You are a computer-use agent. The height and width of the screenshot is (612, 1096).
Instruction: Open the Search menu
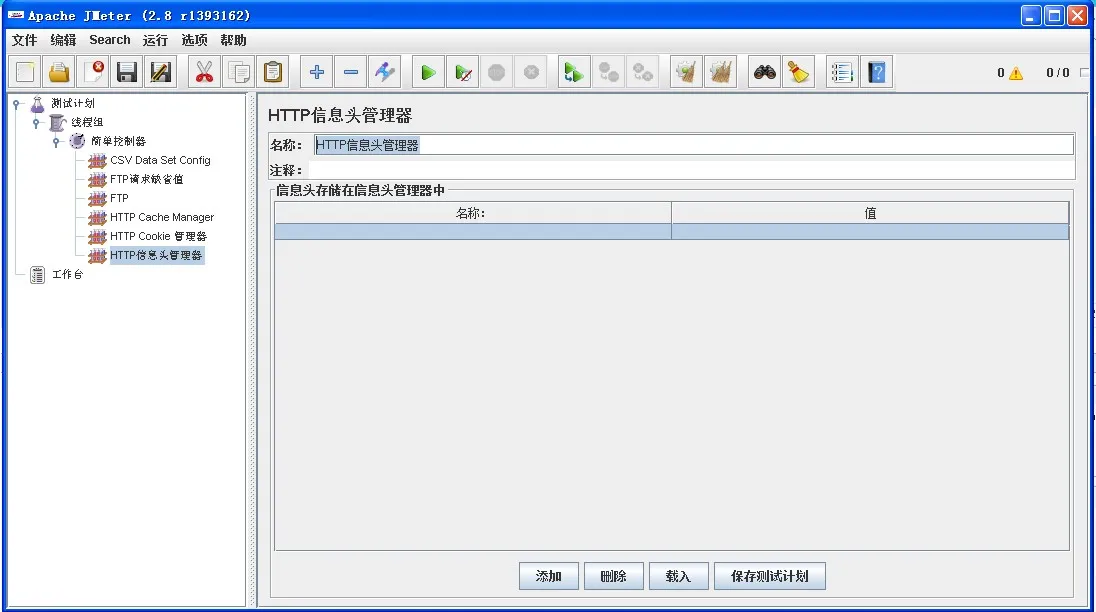[110, 40]
